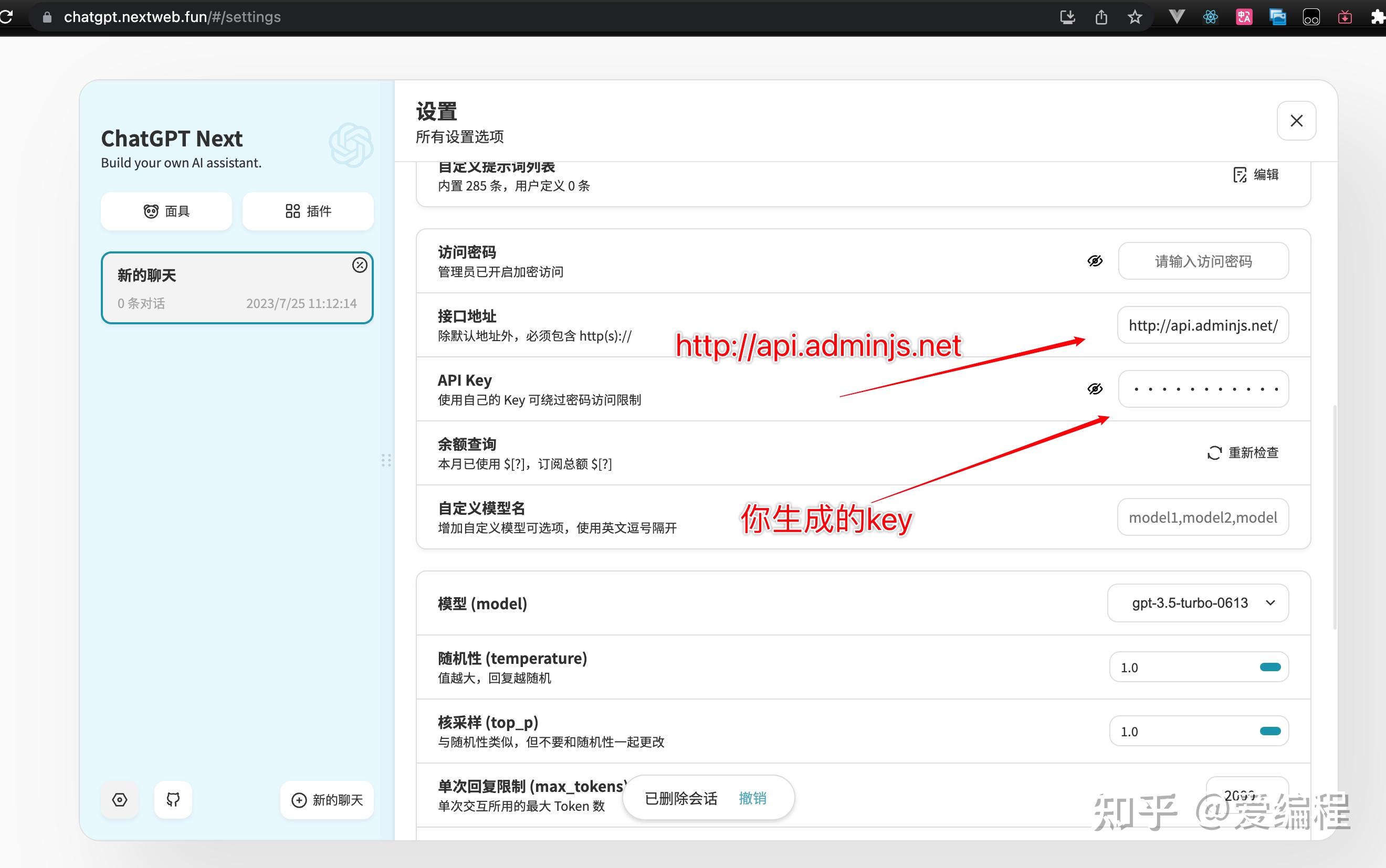Open the GitHub link icon in sidebar
This screenshot has width=1386, height=868.
point(173,800)
